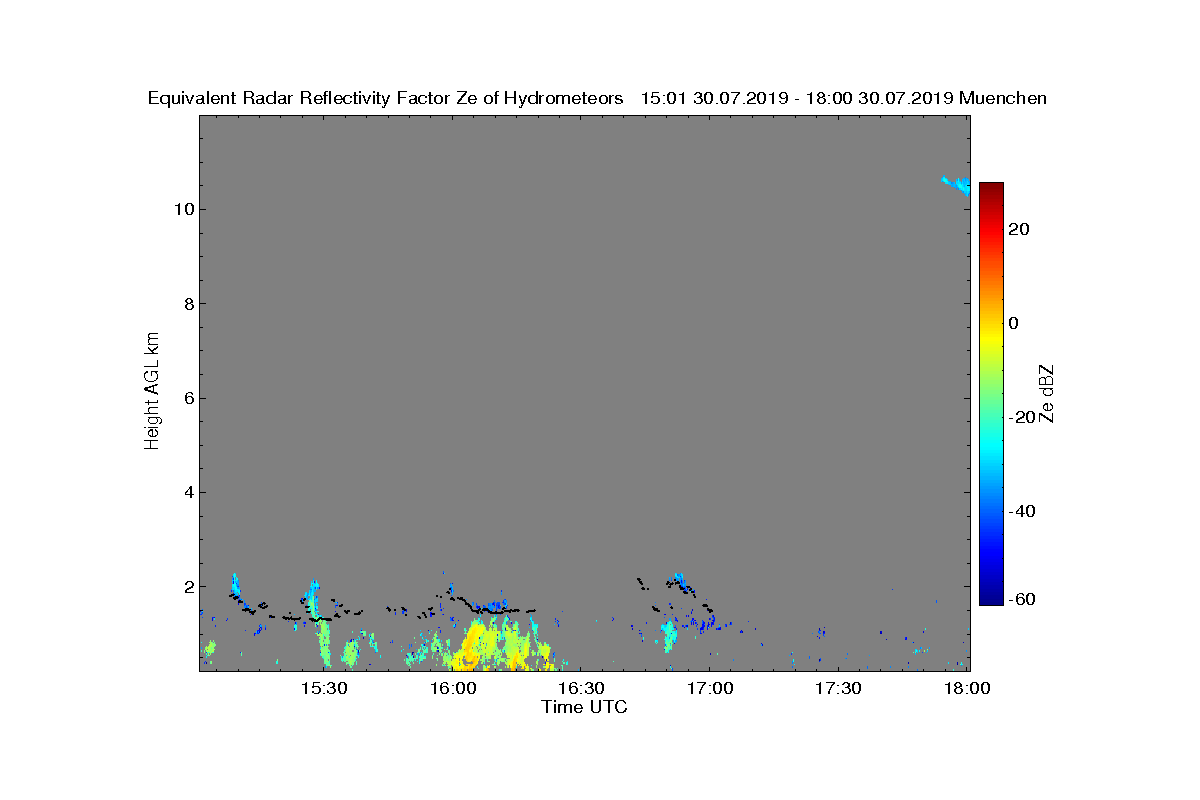Click the 17:00 time tick label
The width and height of the screenshot is (1200, 800).
point(709,689)
